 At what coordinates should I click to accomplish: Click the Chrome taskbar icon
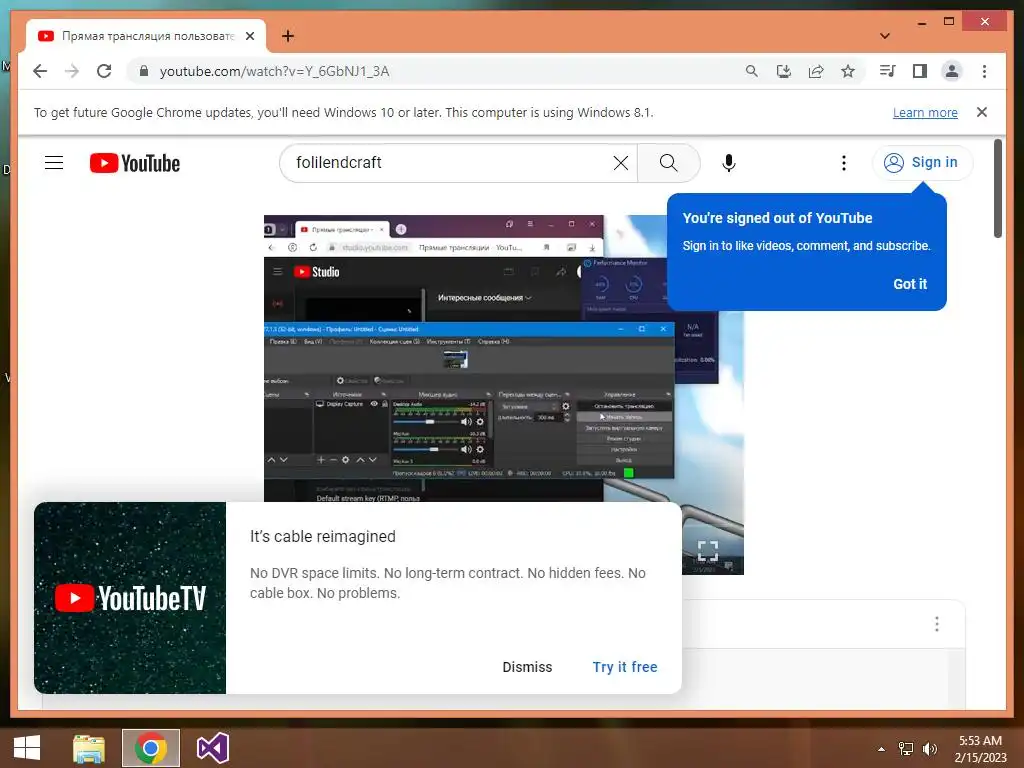(x=151, y=748)
